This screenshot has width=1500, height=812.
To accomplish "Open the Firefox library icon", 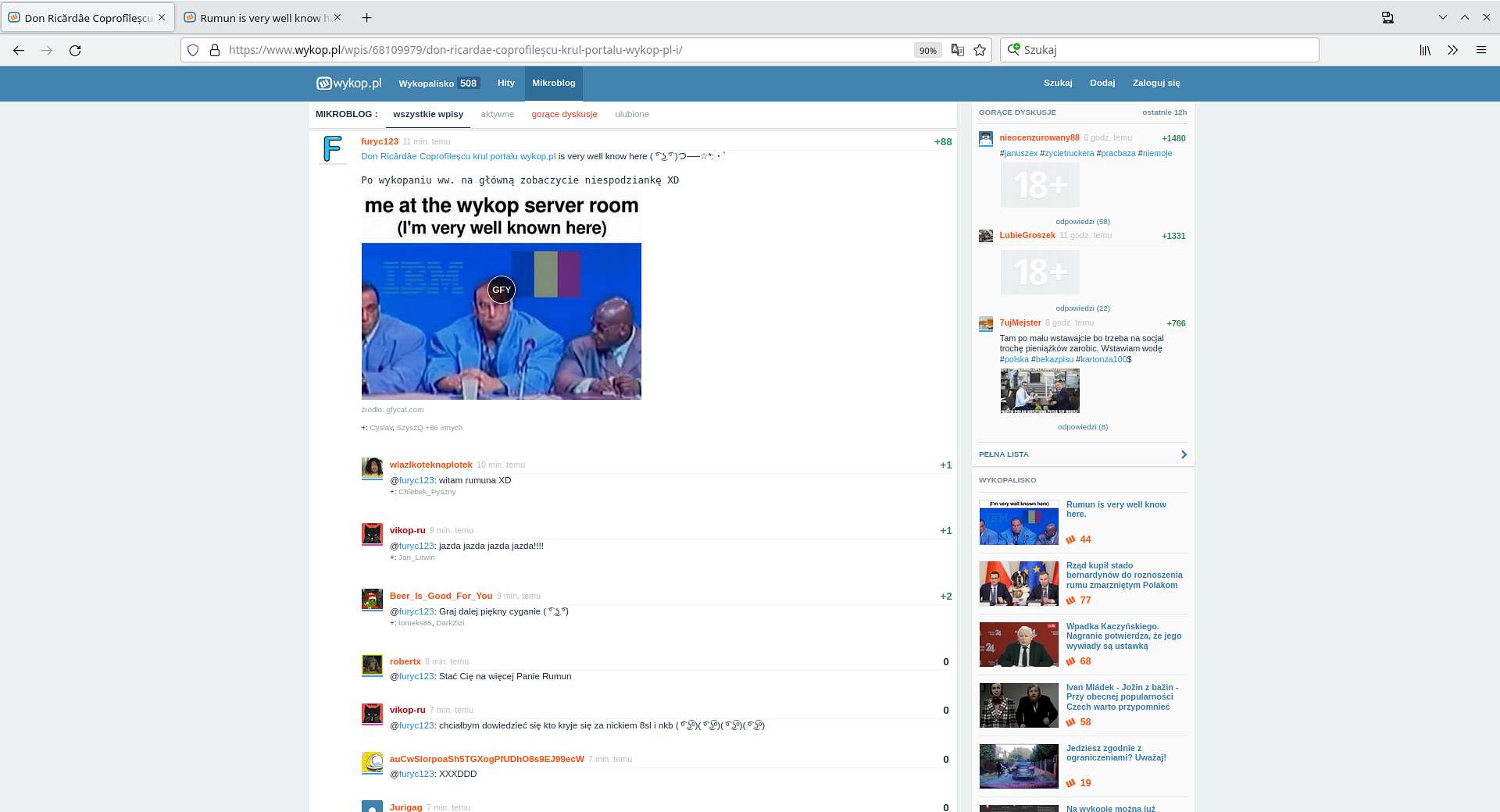I will click(x=1425, y=50).
